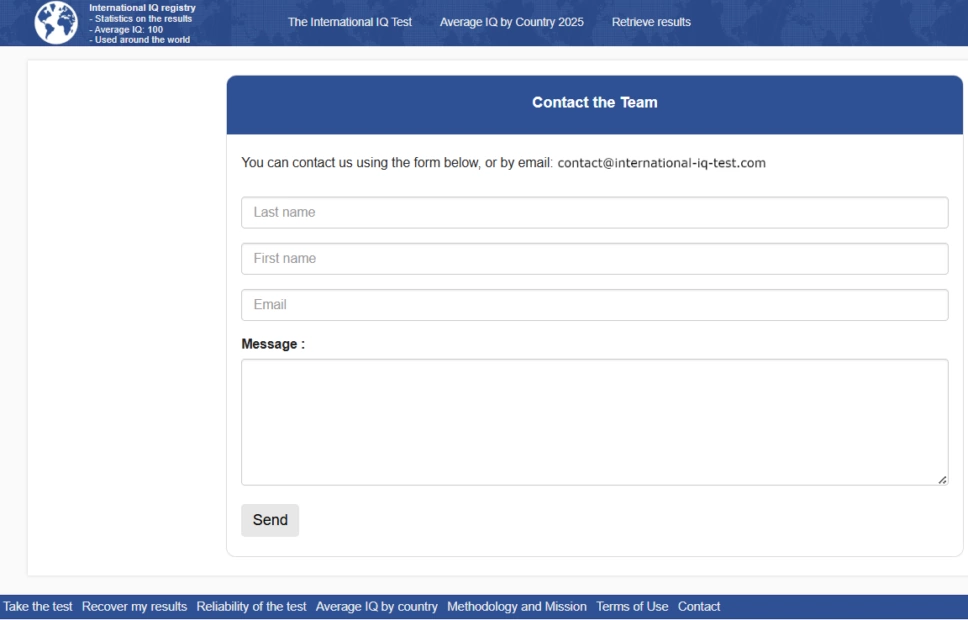968x620 pixels.
Task: Click the International IQ registry site title
Action: coord(142,8)
